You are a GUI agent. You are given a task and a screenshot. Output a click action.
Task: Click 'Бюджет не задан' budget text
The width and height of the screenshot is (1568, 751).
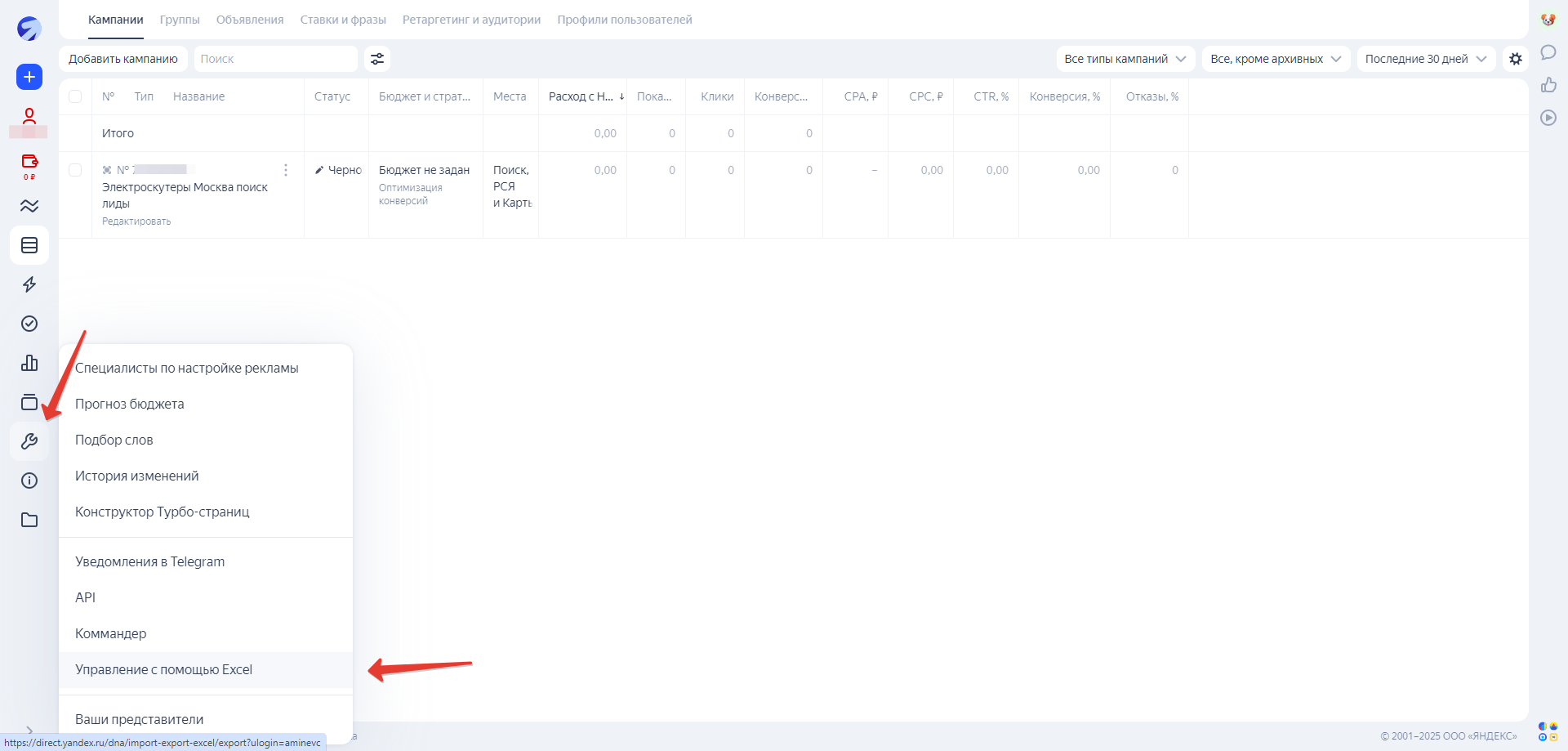coord(424,170)
